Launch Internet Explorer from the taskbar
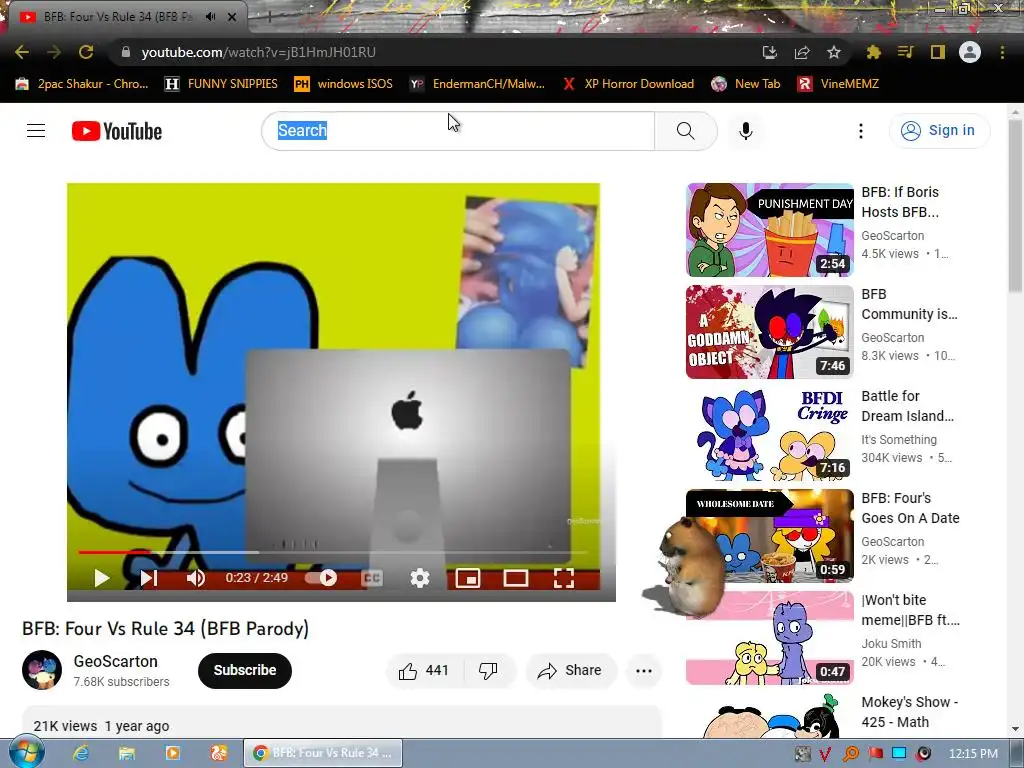 (81, 753)
